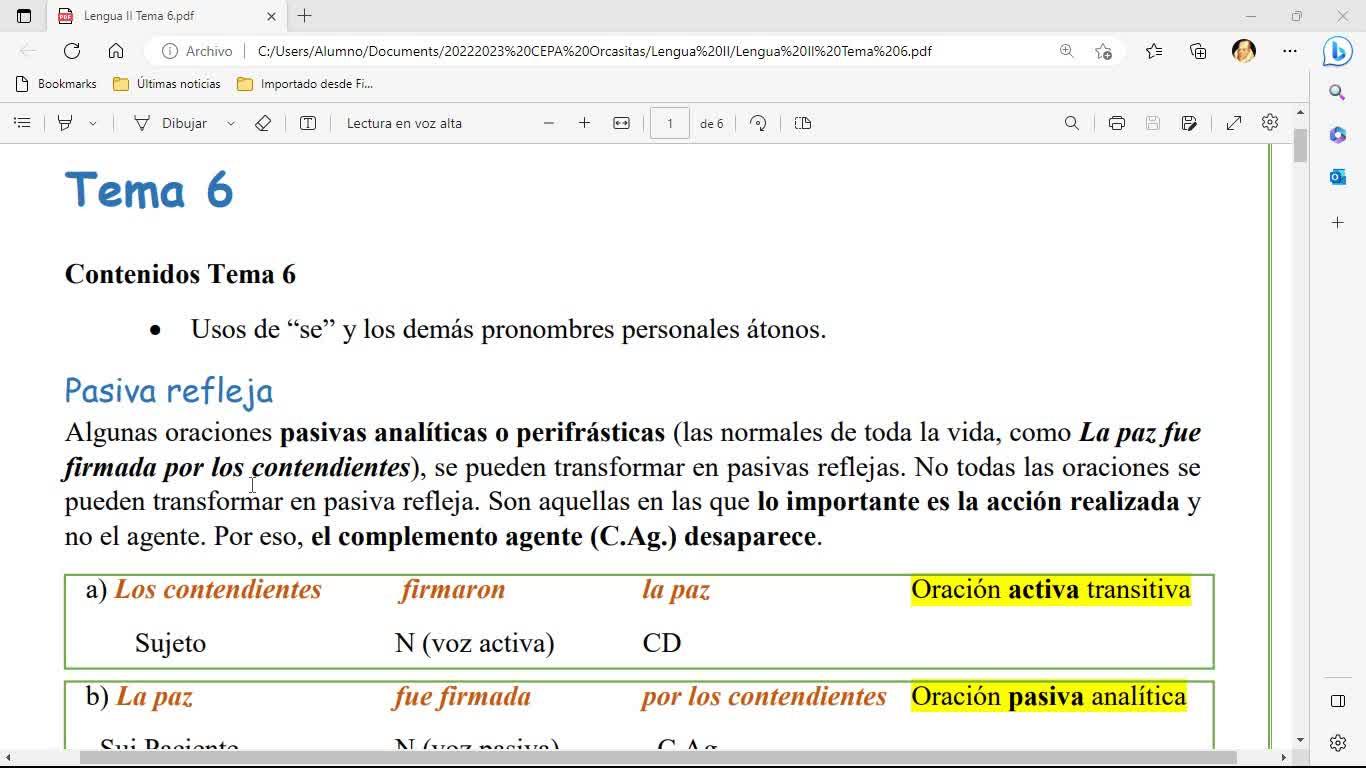Open the user profile avatar
Image resolution: width=1366 pixels, height=768 pixels.
tap(1244, 51)
